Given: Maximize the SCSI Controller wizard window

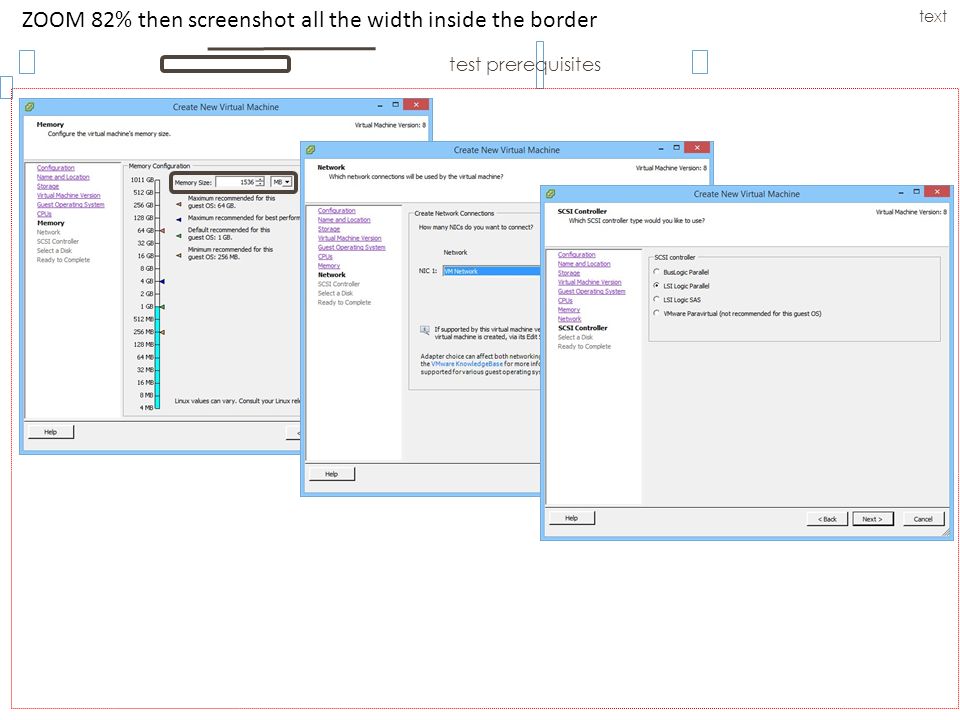Looking at the screenshot, I should 916,192.
